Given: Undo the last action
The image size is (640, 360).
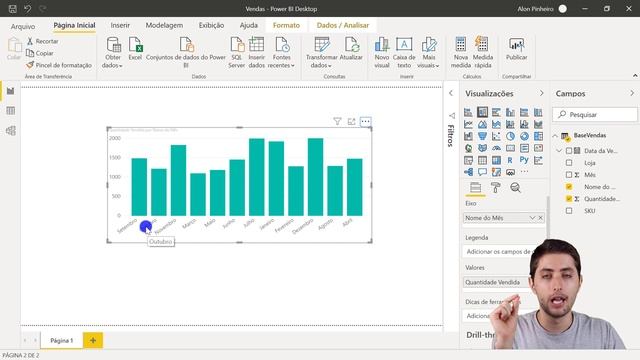Looking at the screenshot, I should click(x=27, y=9).
